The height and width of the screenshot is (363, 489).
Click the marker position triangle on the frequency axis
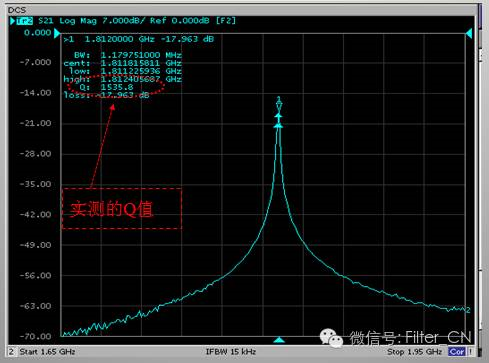point(279,340)
